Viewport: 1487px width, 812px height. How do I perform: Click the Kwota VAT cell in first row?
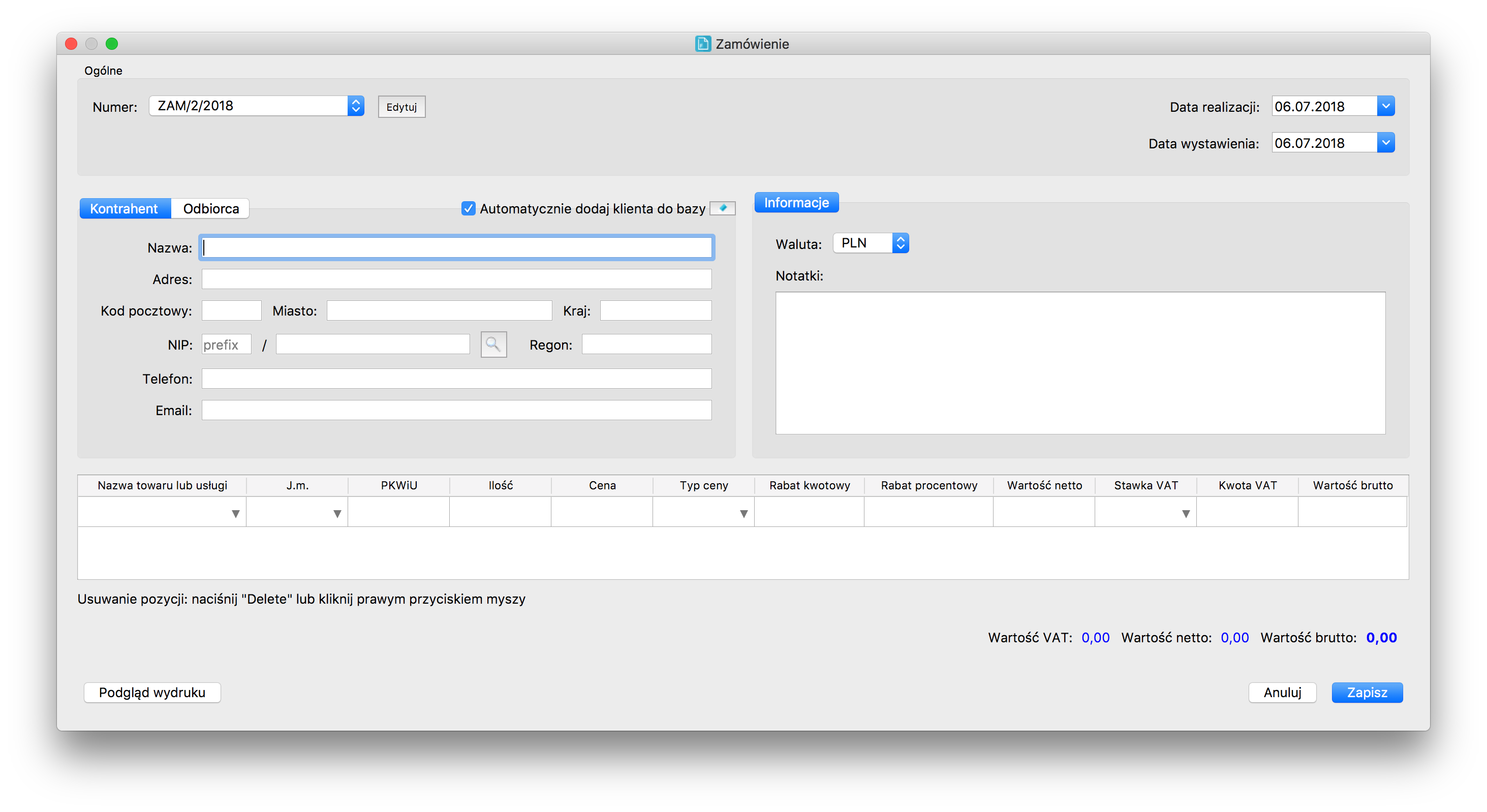[x=1248, y=512]
